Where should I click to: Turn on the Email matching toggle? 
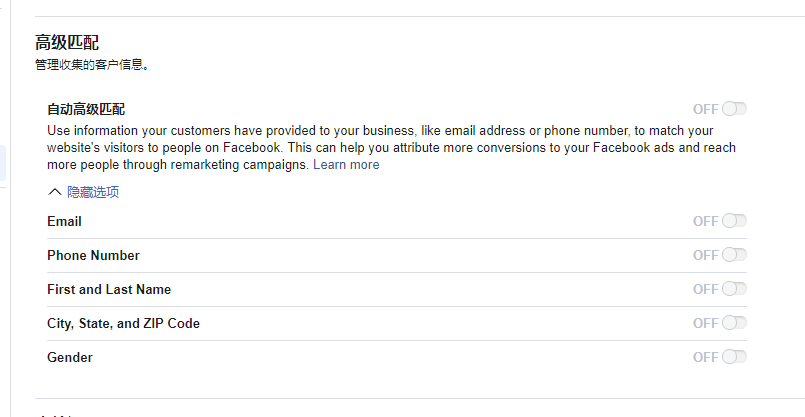(734, 221)
